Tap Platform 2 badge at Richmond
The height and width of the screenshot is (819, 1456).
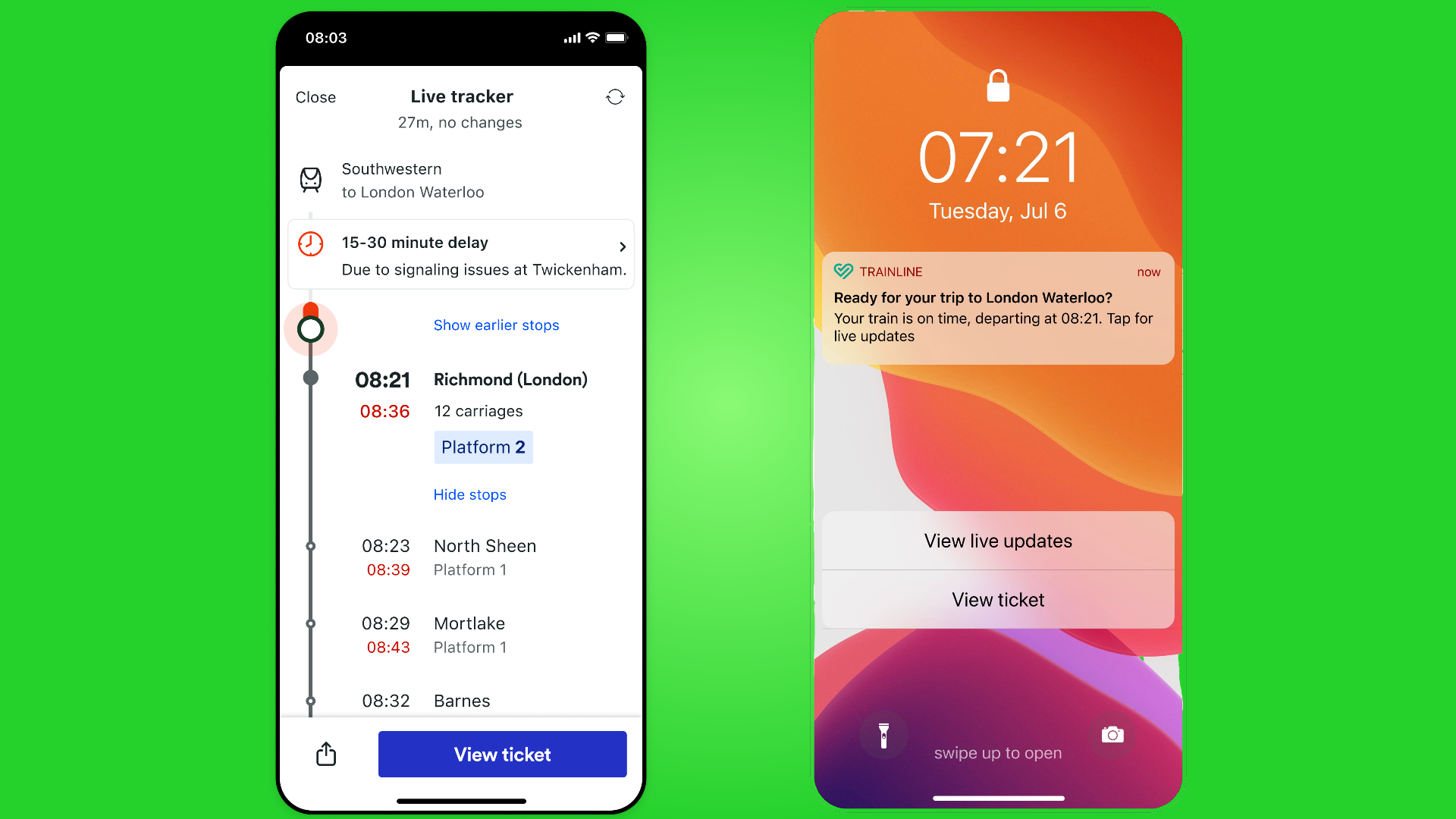click(483, 446)
